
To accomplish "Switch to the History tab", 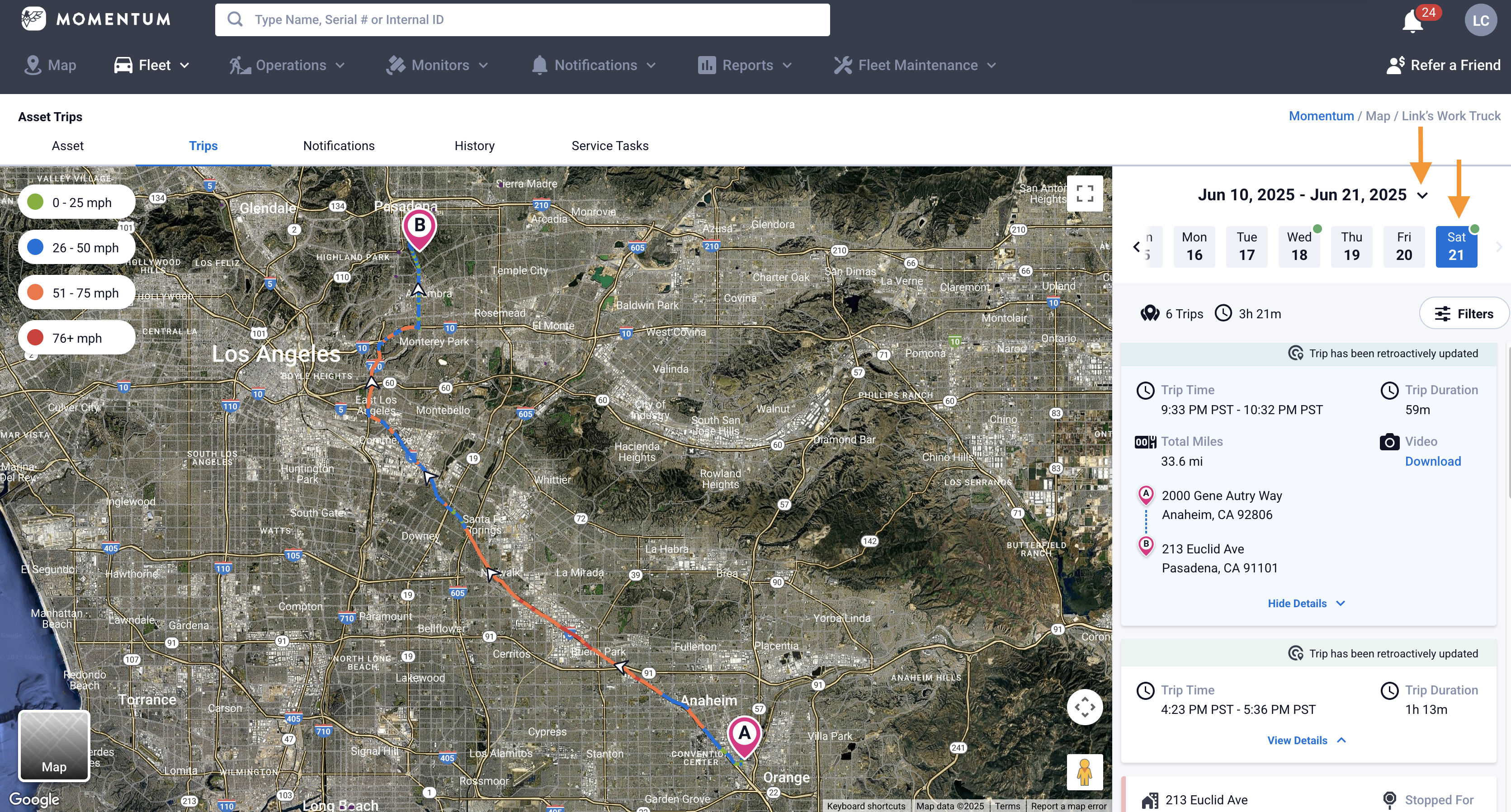I will coord(474,146).
